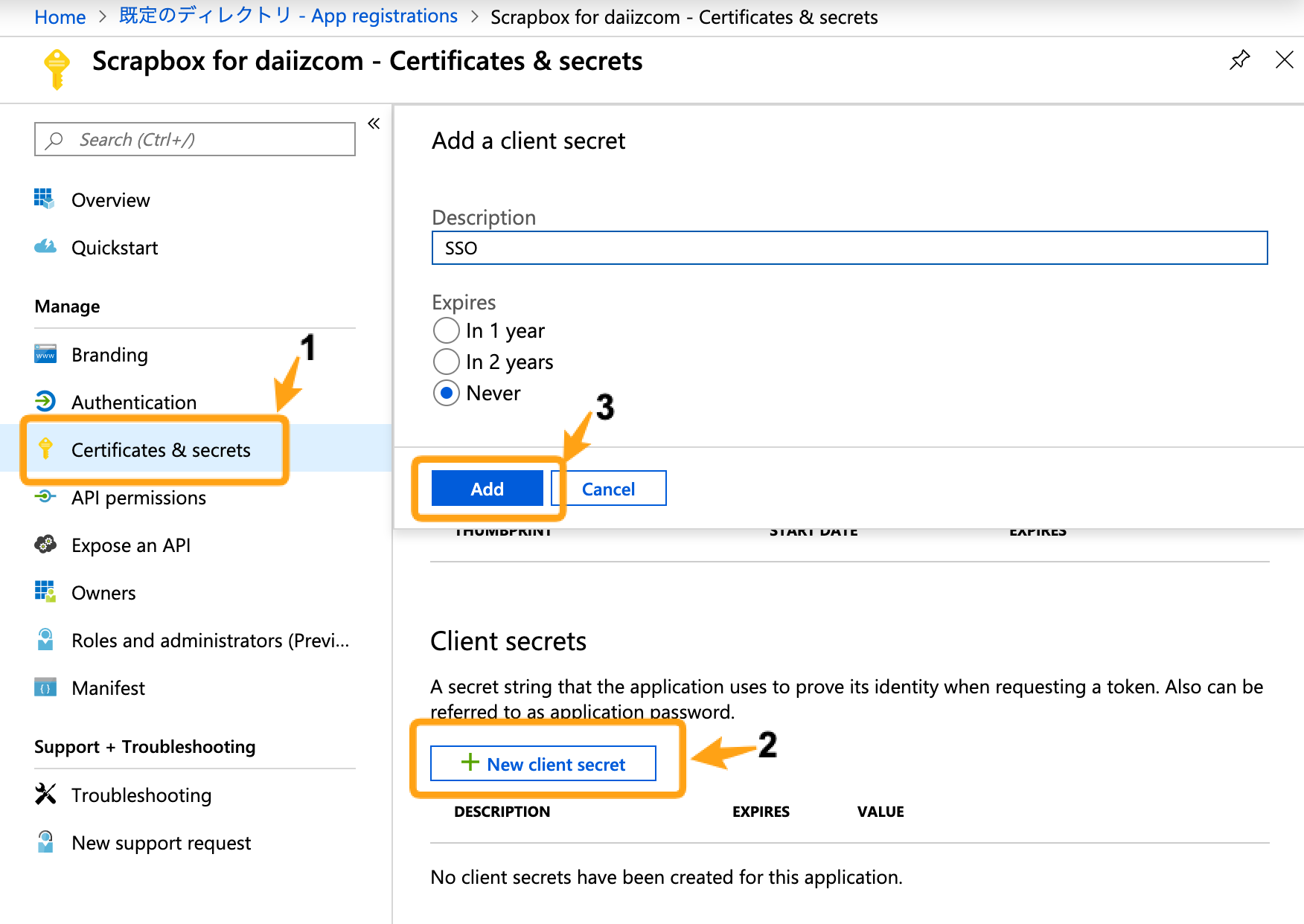Click the New client secret button
Screen dimensions: 1304x924
click(543, 764)
